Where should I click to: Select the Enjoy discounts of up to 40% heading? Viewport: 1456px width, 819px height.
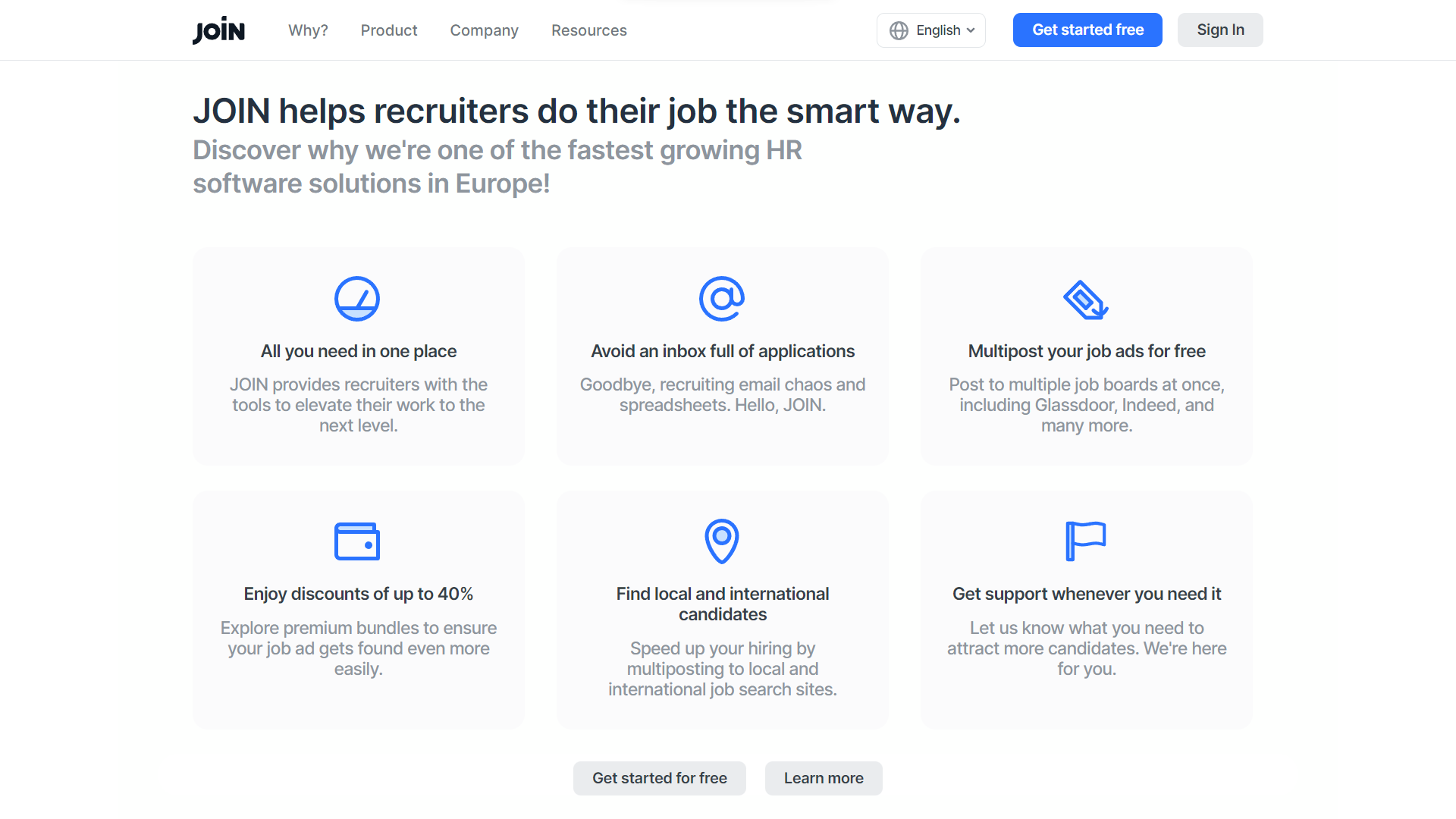[x=359, y=594]
